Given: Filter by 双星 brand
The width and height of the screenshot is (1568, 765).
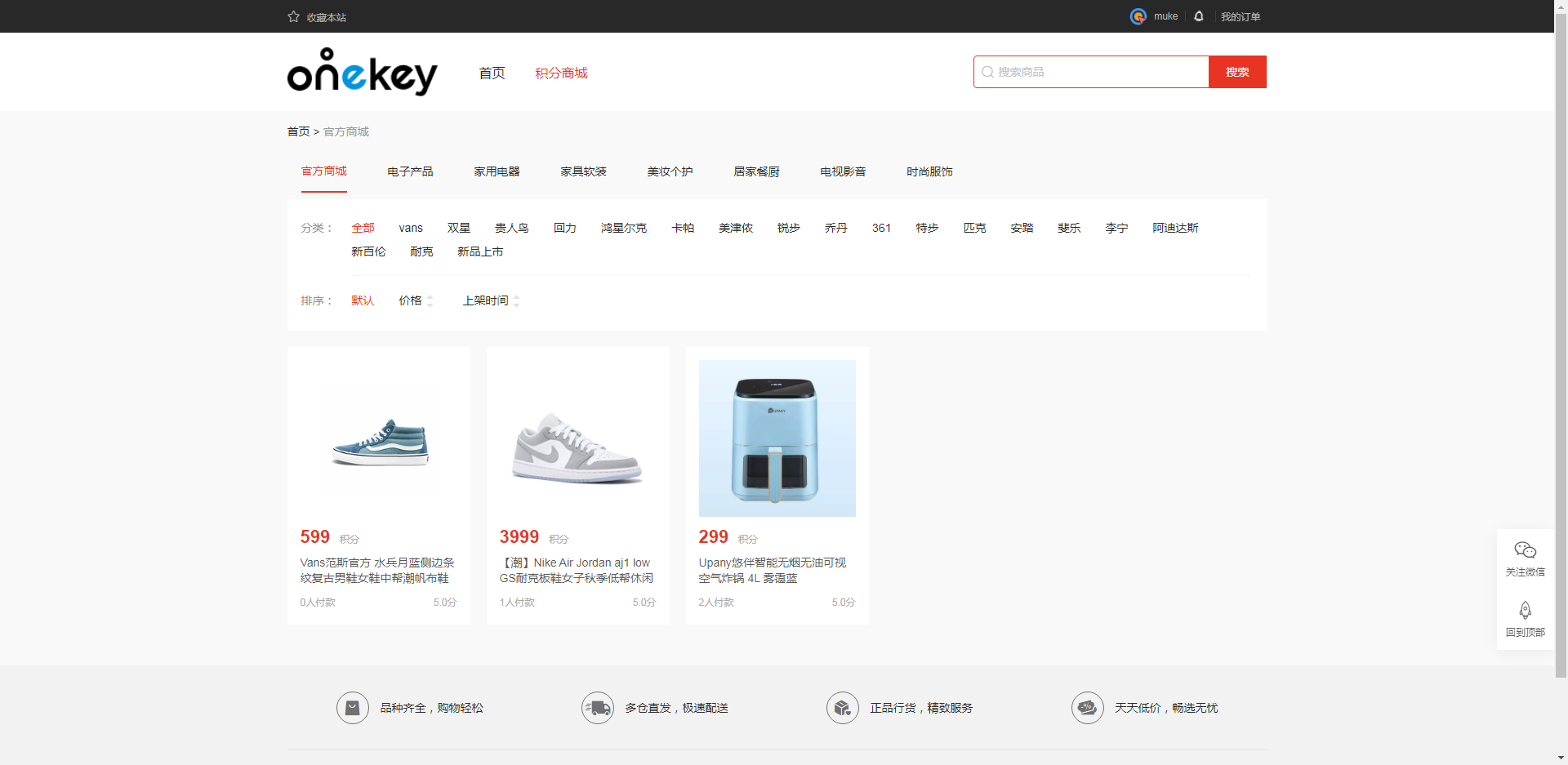Looking at the screenshot, I should (x=458, y=228).
